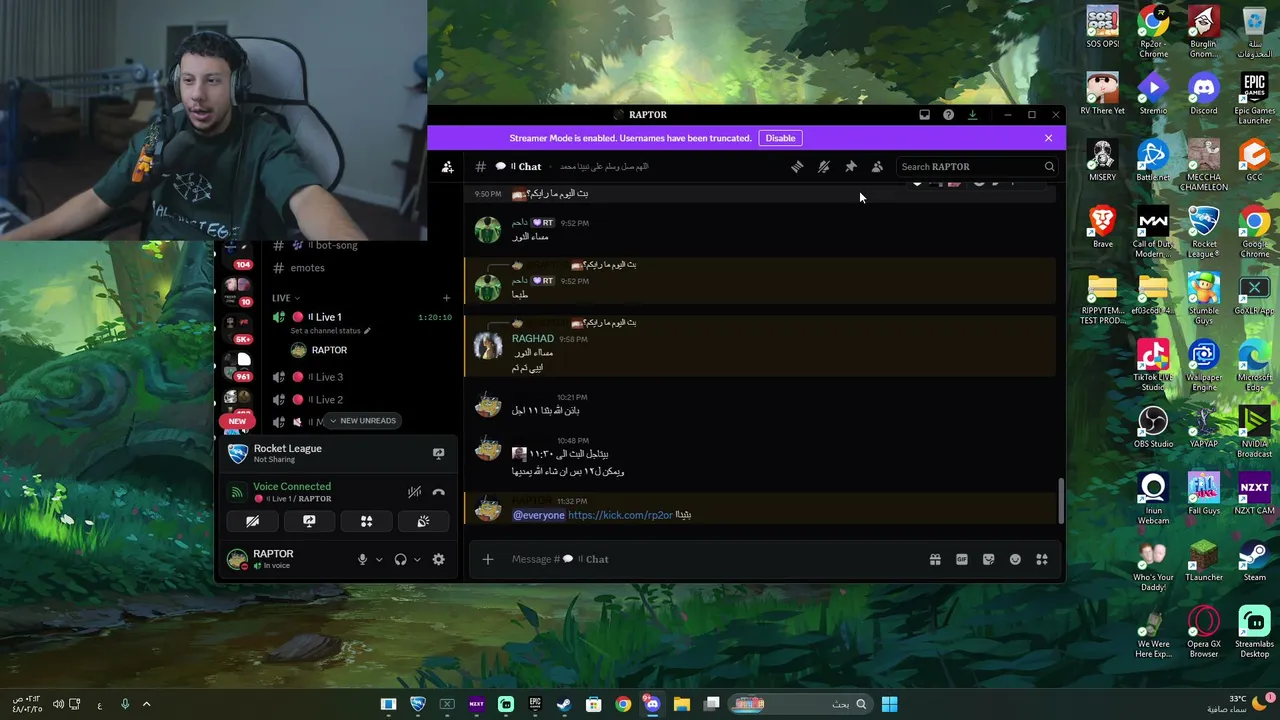Open input device options arrow
Viewport: 1280px width, 720px height.
click(379, 560)
